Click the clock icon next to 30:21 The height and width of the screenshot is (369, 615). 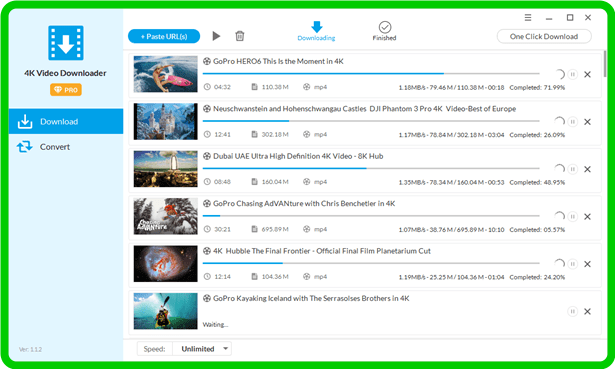pyautogui.click(x=207, y=229)
